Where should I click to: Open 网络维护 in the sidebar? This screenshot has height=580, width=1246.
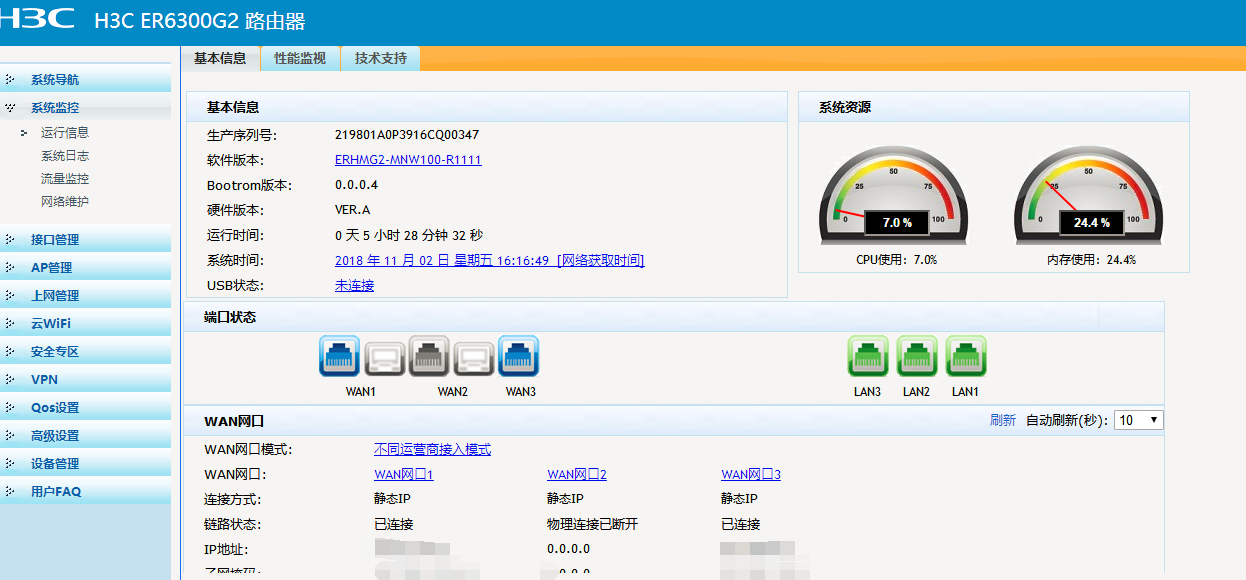[x=65, y=202]
